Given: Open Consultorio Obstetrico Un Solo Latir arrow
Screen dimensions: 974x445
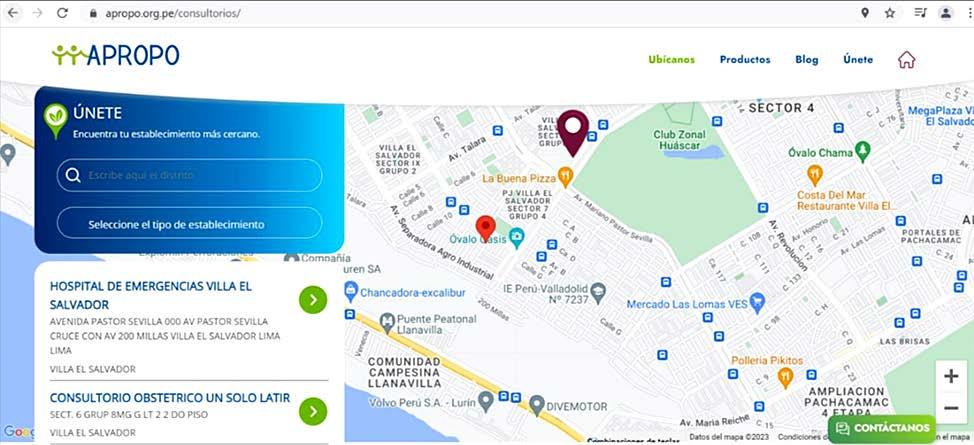Looking at the screenshot, I should (x=312, y=411).
